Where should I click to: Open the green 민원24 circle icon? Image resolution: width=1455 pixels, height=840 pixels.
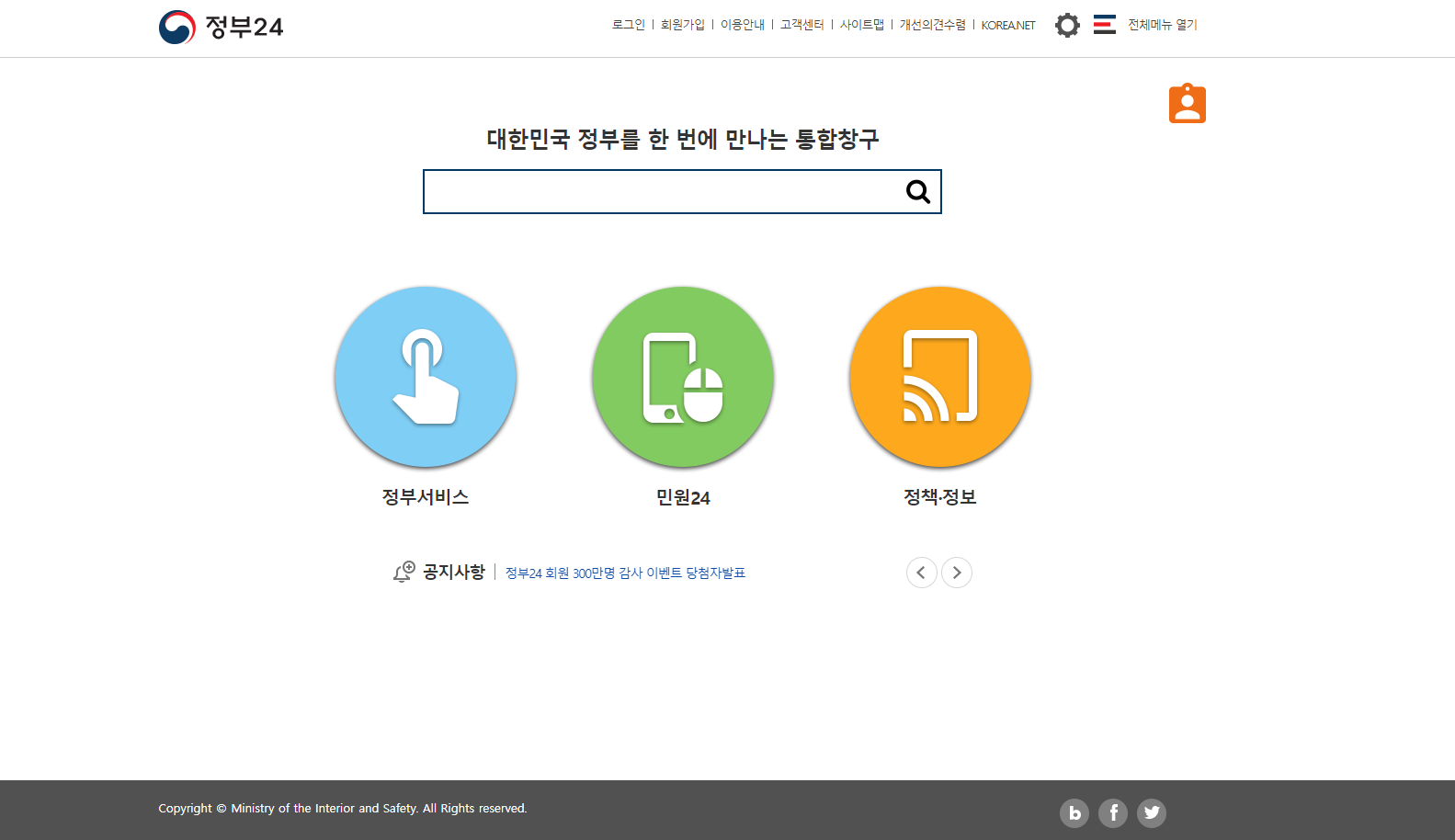682,377
